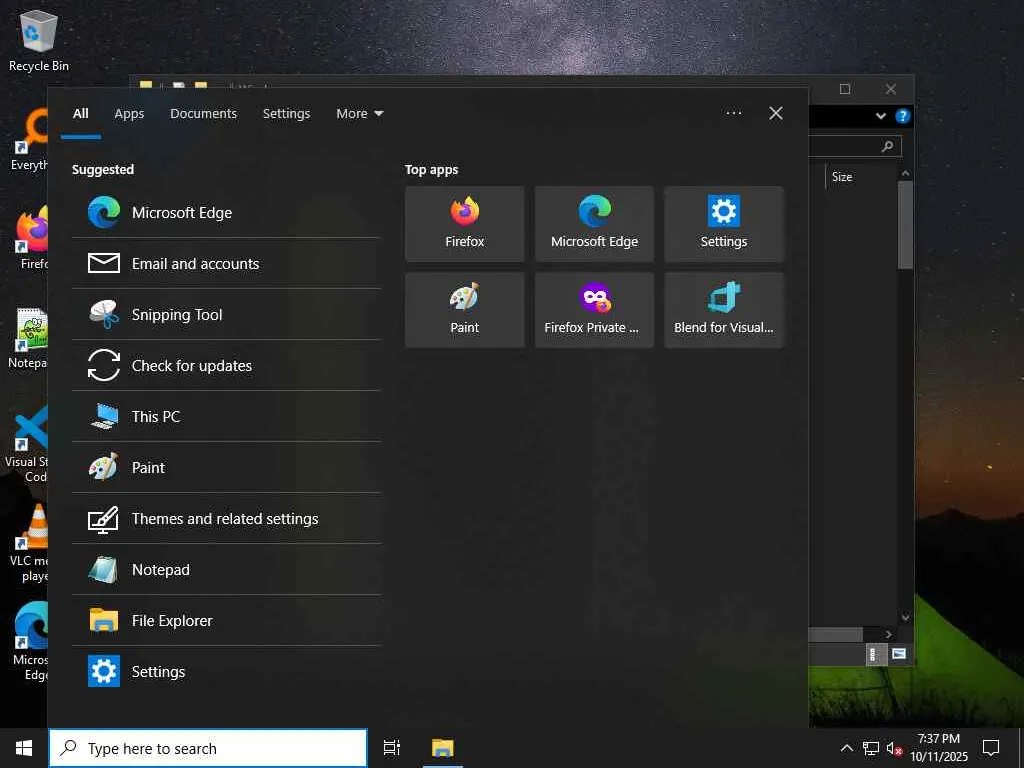Switch to the Settings search tab
The height and width of the screenshot is (768, 1024).
(x=286, y=114)
